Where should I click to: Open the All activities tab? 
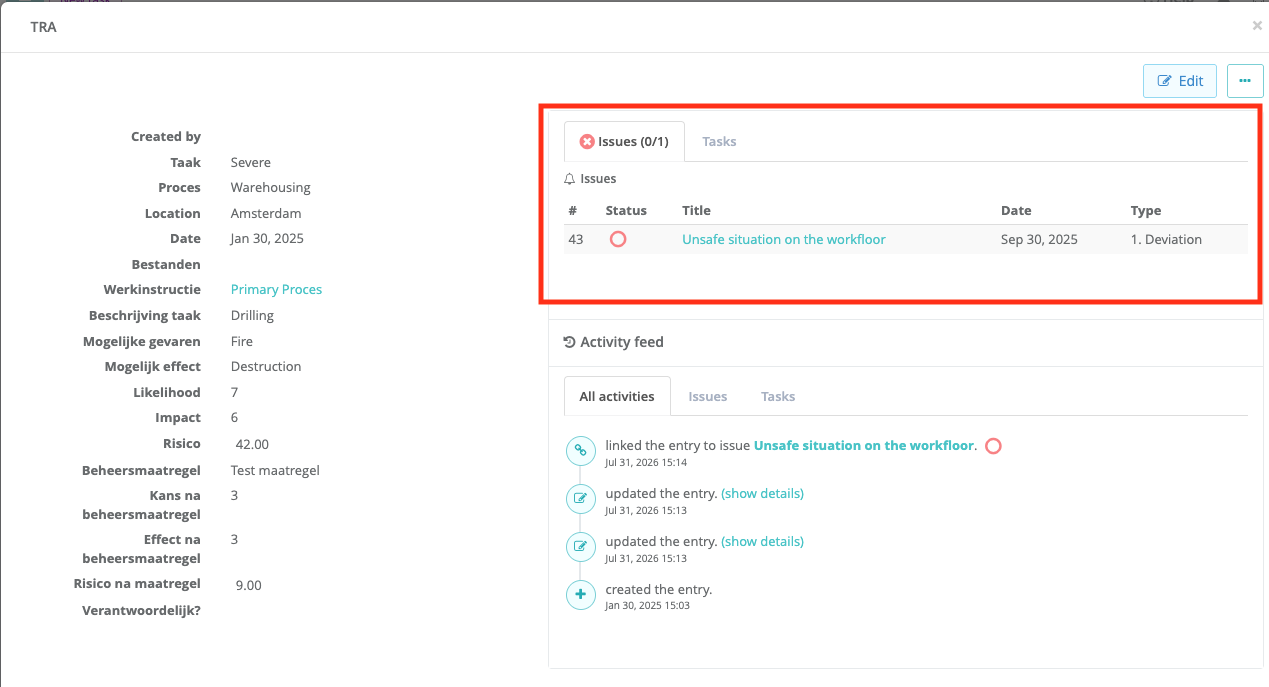pos(617,396)
